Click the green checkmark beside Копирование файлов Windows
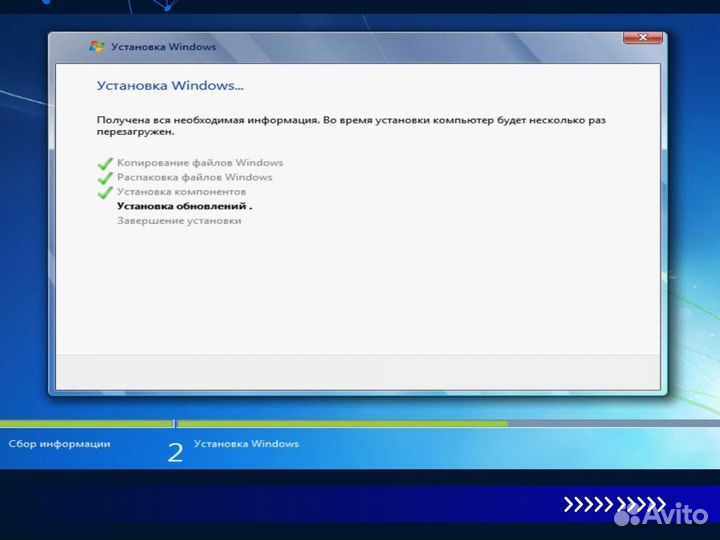Image resolution: width=720 pixels, height=540 pixels. point(105,163)
